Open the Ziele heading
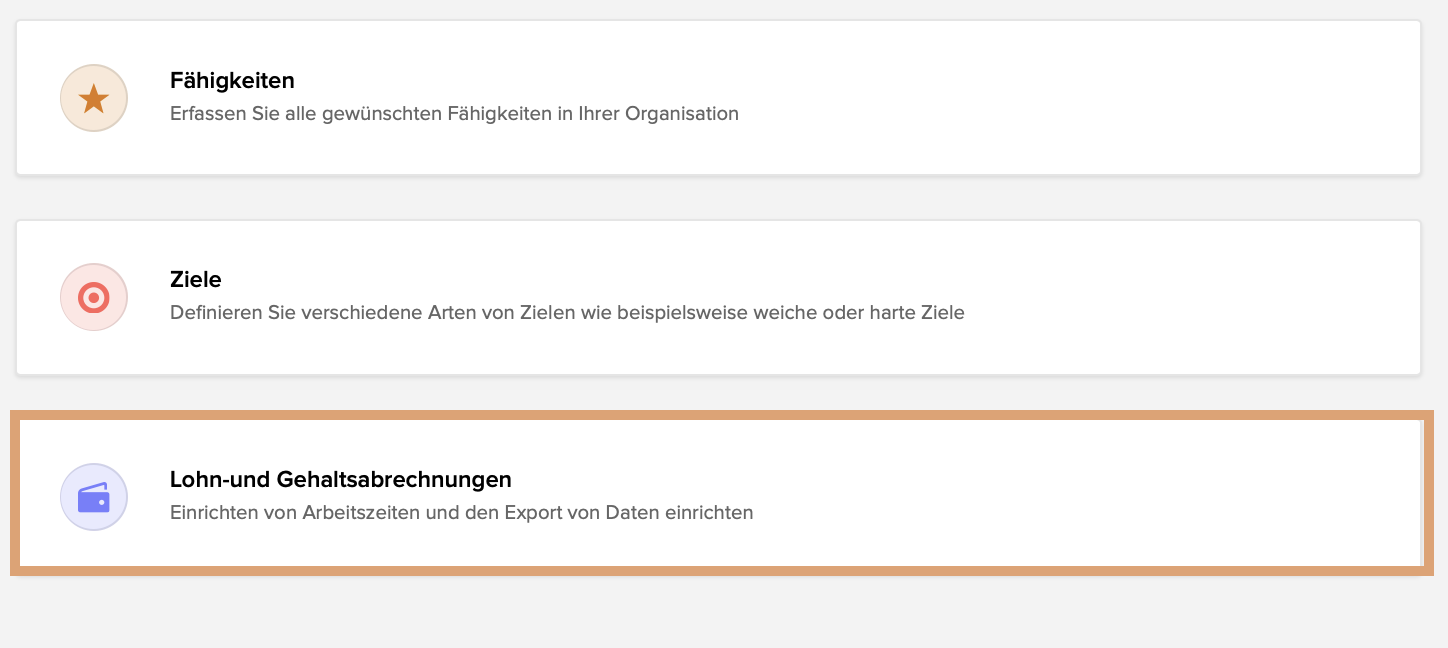Viewport: 1448px width, 648px height. (195, 279)
